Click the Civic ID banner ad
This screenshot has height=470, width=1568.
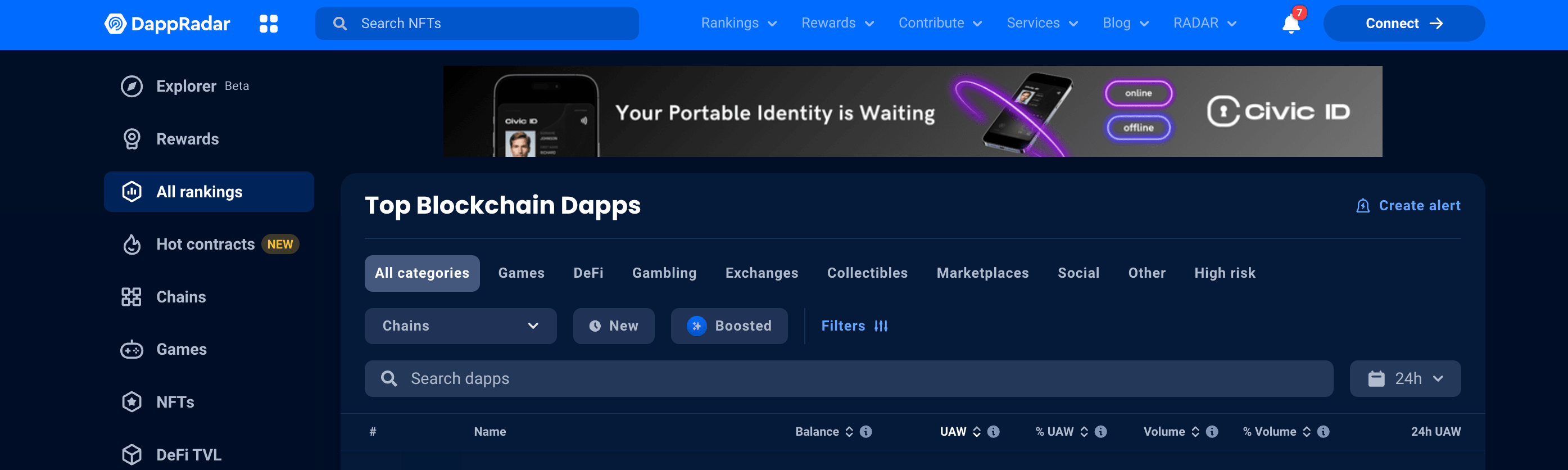[x=913, y=111]
